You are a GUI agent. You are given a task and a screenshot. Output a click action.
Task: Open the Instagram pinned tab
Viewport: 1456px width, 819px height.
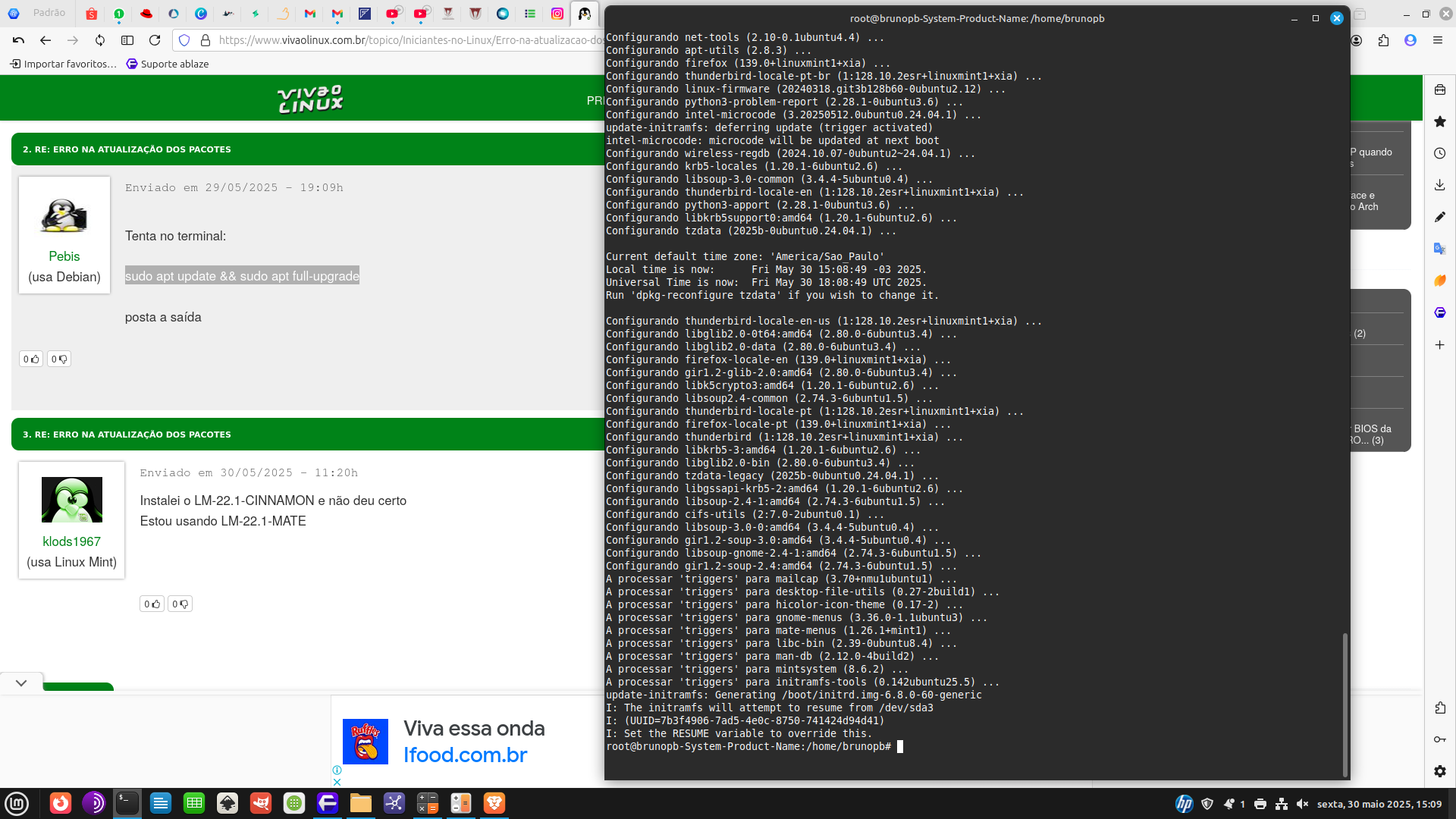click(557, 14)
